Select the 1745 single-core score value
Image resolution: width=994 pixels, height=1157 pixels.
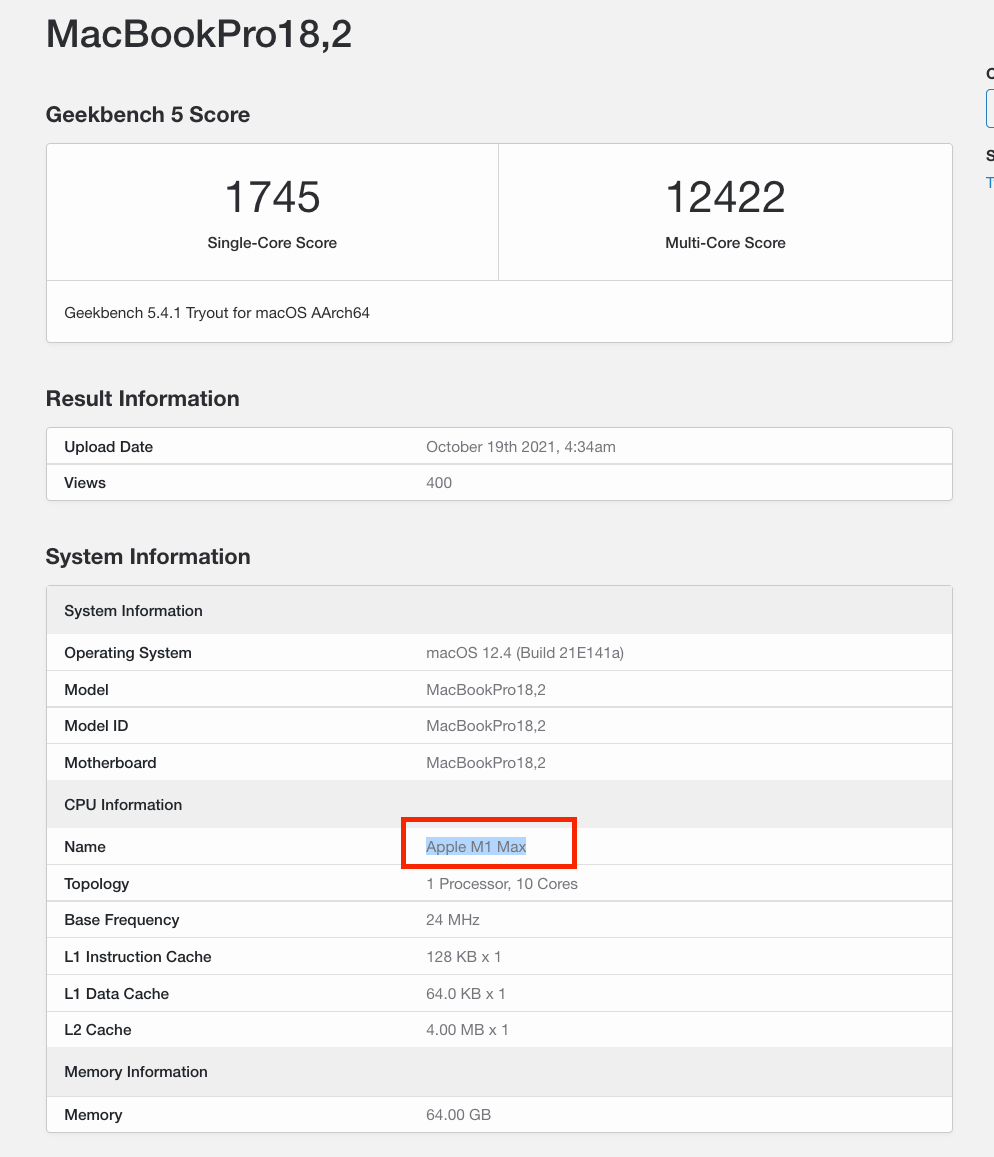pos(272,197)
